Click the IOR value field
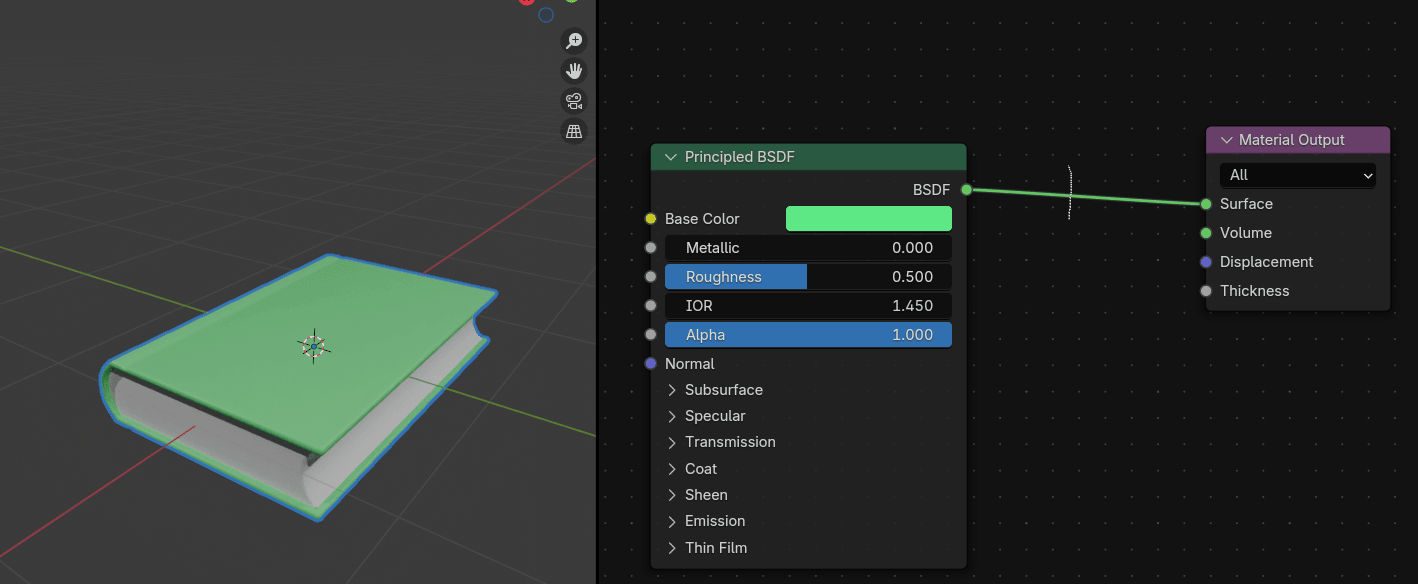1418x584 pixels. [x=808, y=306]
